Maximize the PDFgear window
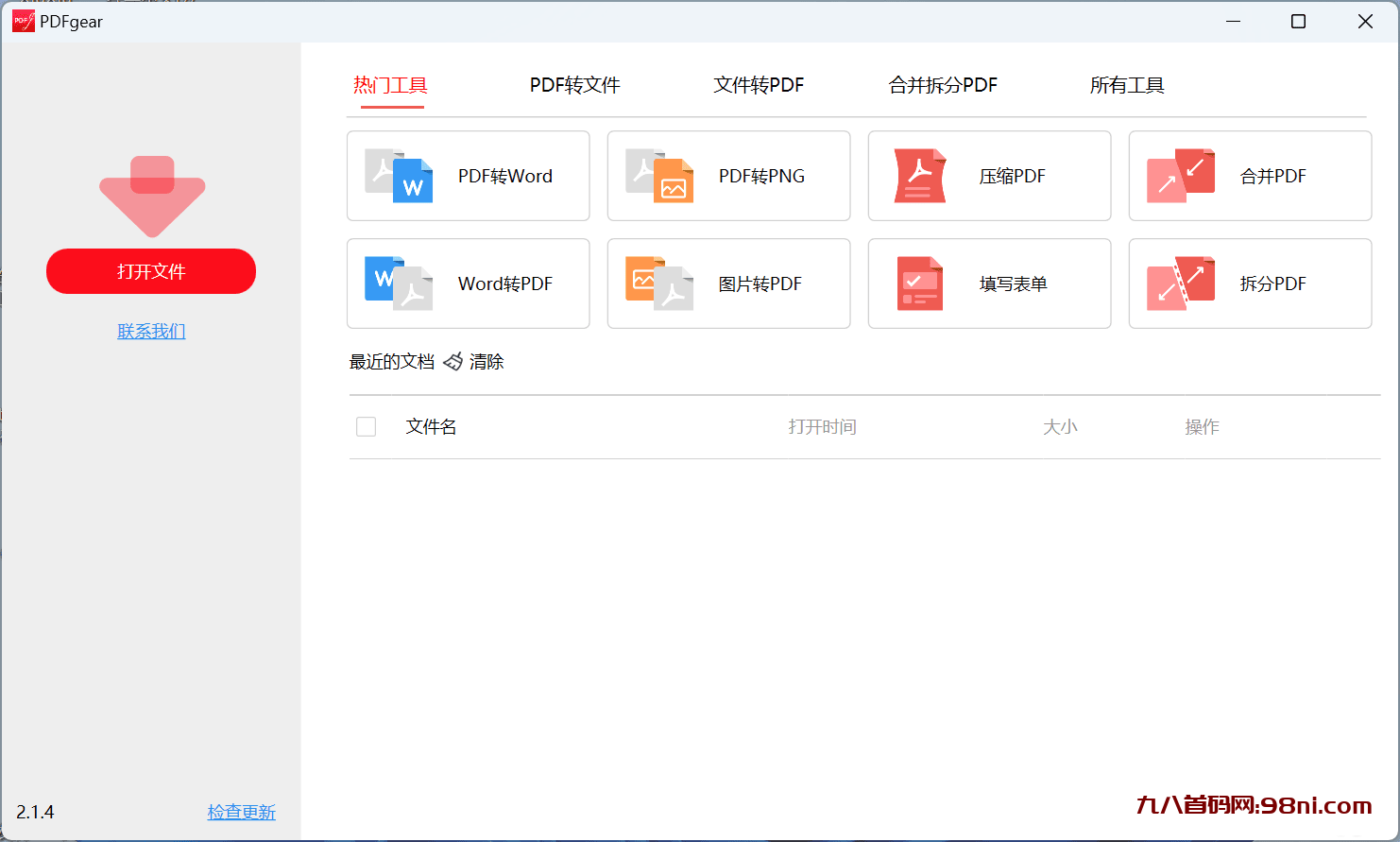 (x=1299, y=21)
